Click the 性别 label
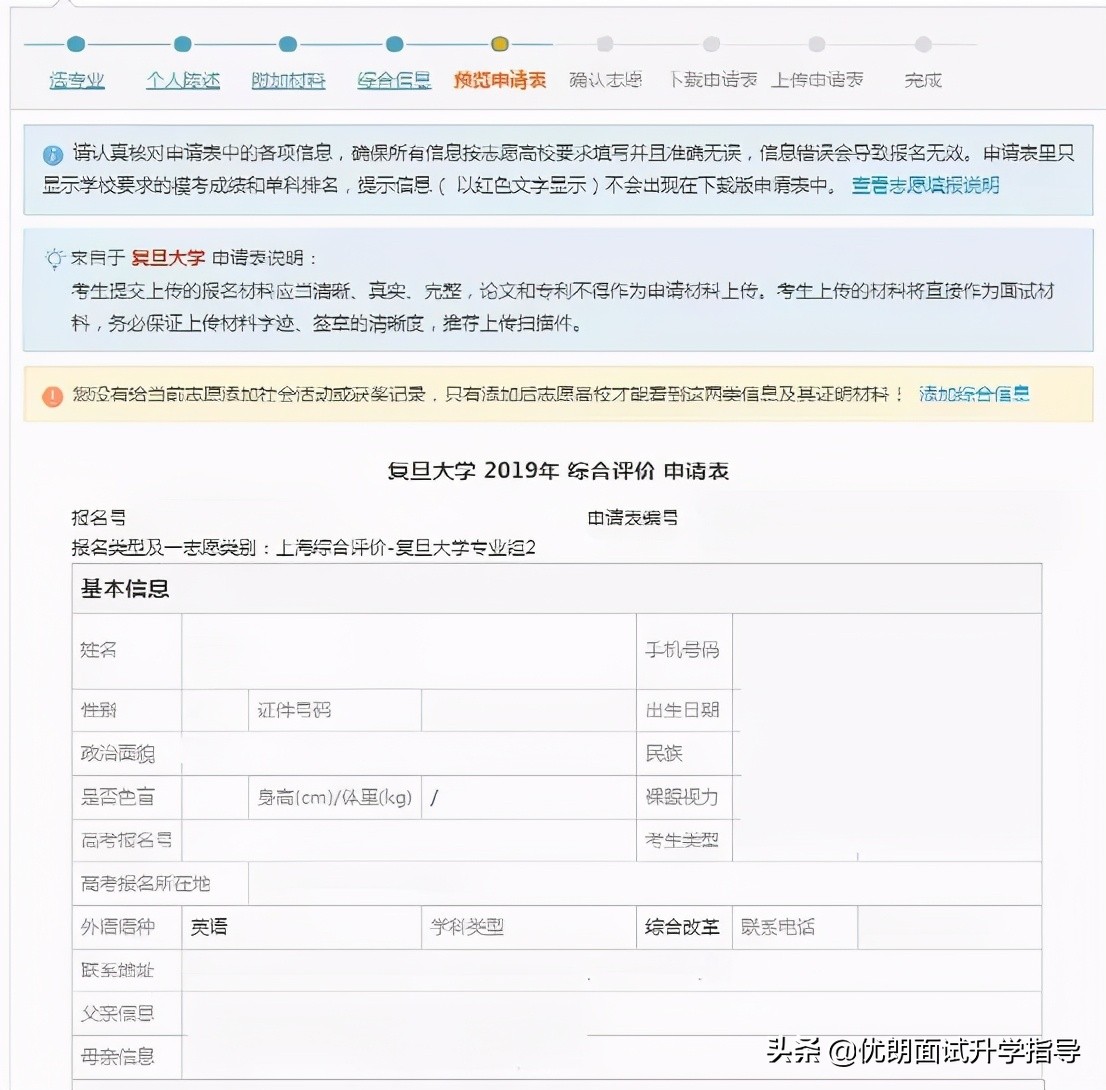The height and width of the screenshot is (1090, 1106). 99,710
